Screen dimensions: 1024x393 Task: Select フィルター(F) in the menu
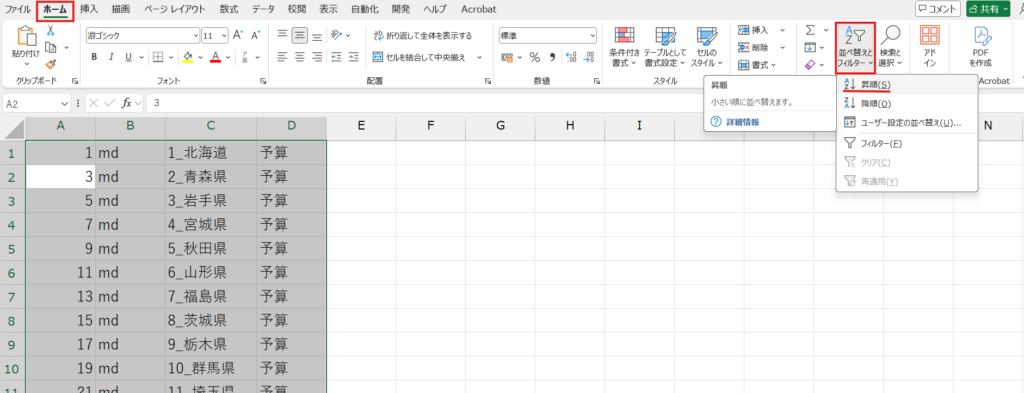pyautogui.click(x=906, y=143)
